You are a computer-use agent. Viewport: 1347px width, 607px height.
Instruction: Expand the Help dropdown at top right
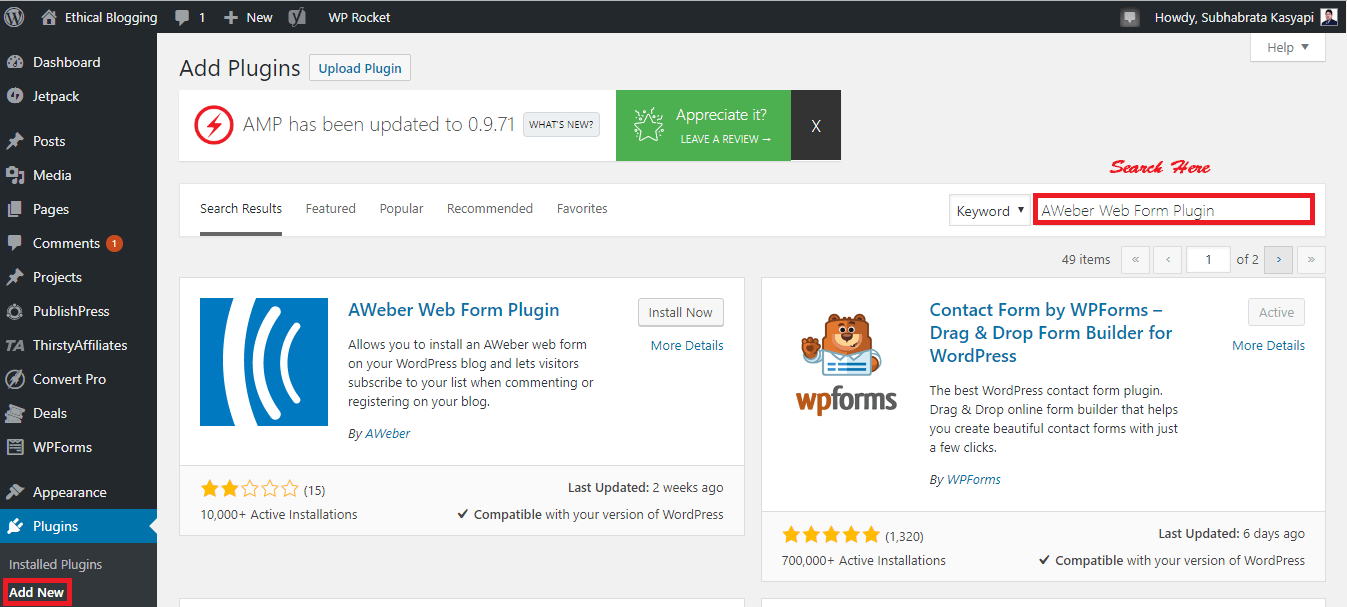(x=1286, y=47)
